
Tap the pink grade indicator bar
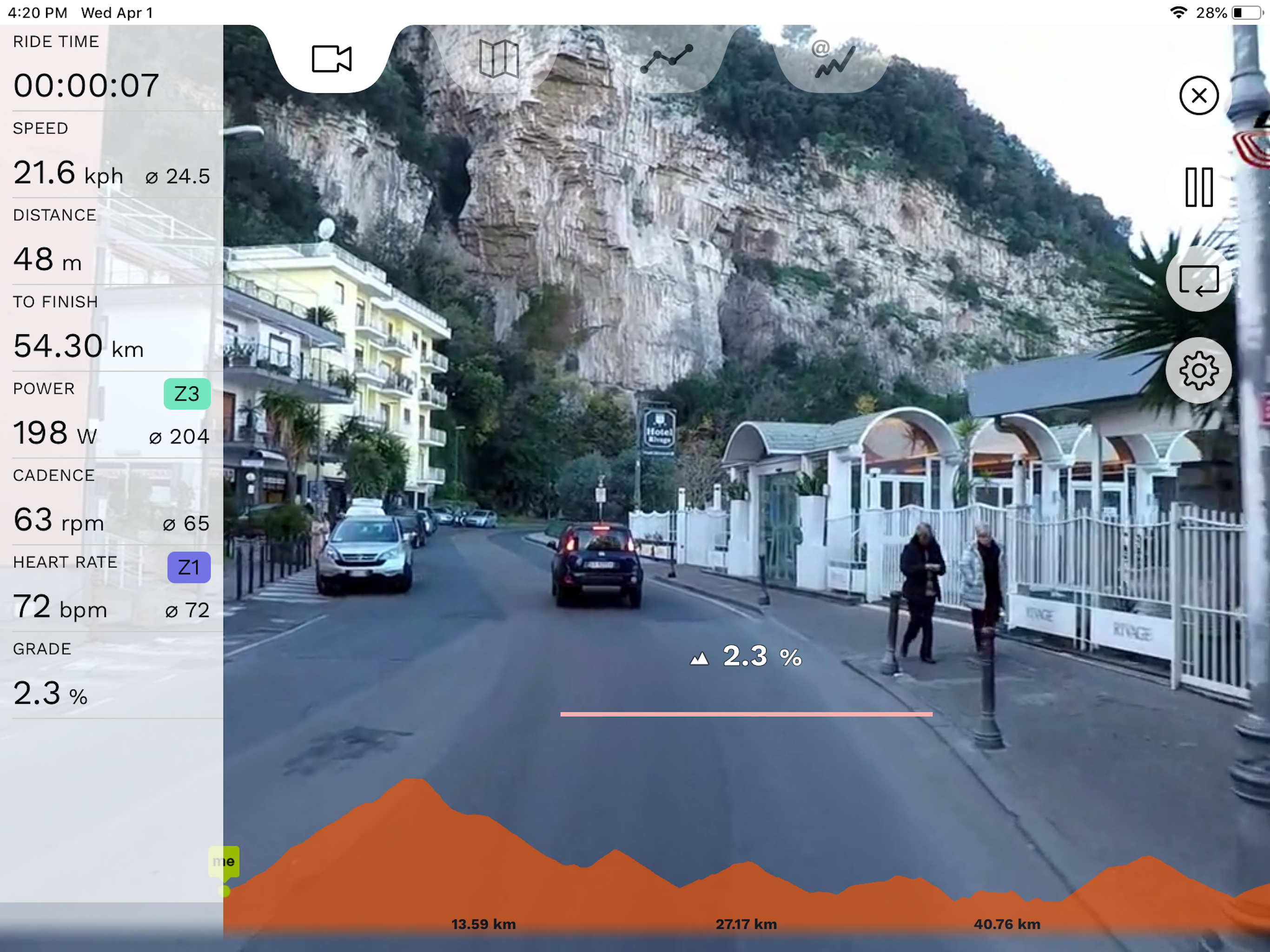[746, 714]
